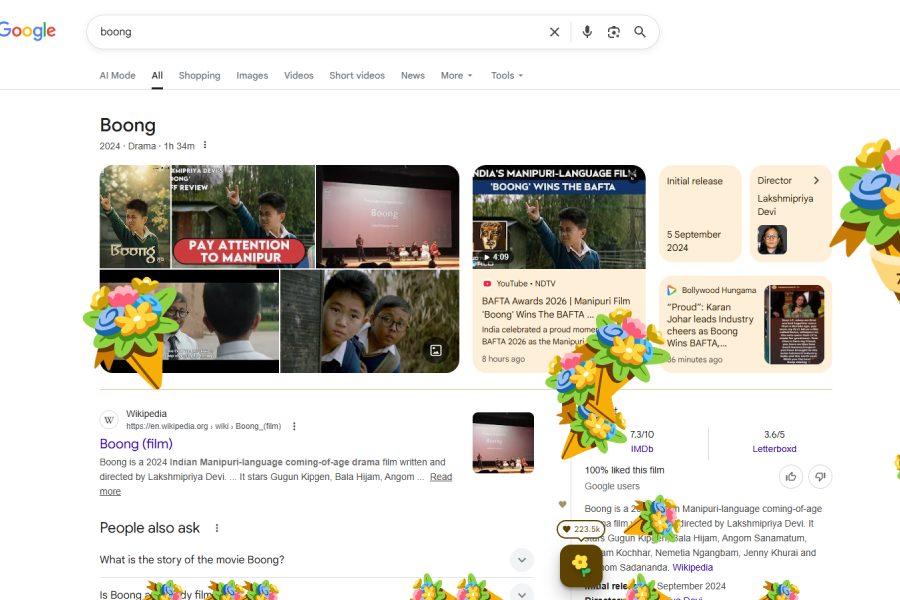Open three-dot options next to Wikipedia result

click(294, 426)
